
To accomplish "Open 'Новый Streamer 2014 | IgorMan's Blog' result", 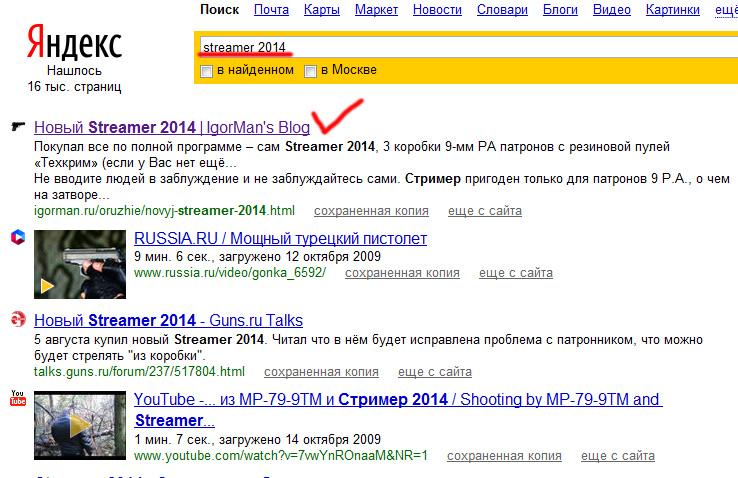I will 172,127.
